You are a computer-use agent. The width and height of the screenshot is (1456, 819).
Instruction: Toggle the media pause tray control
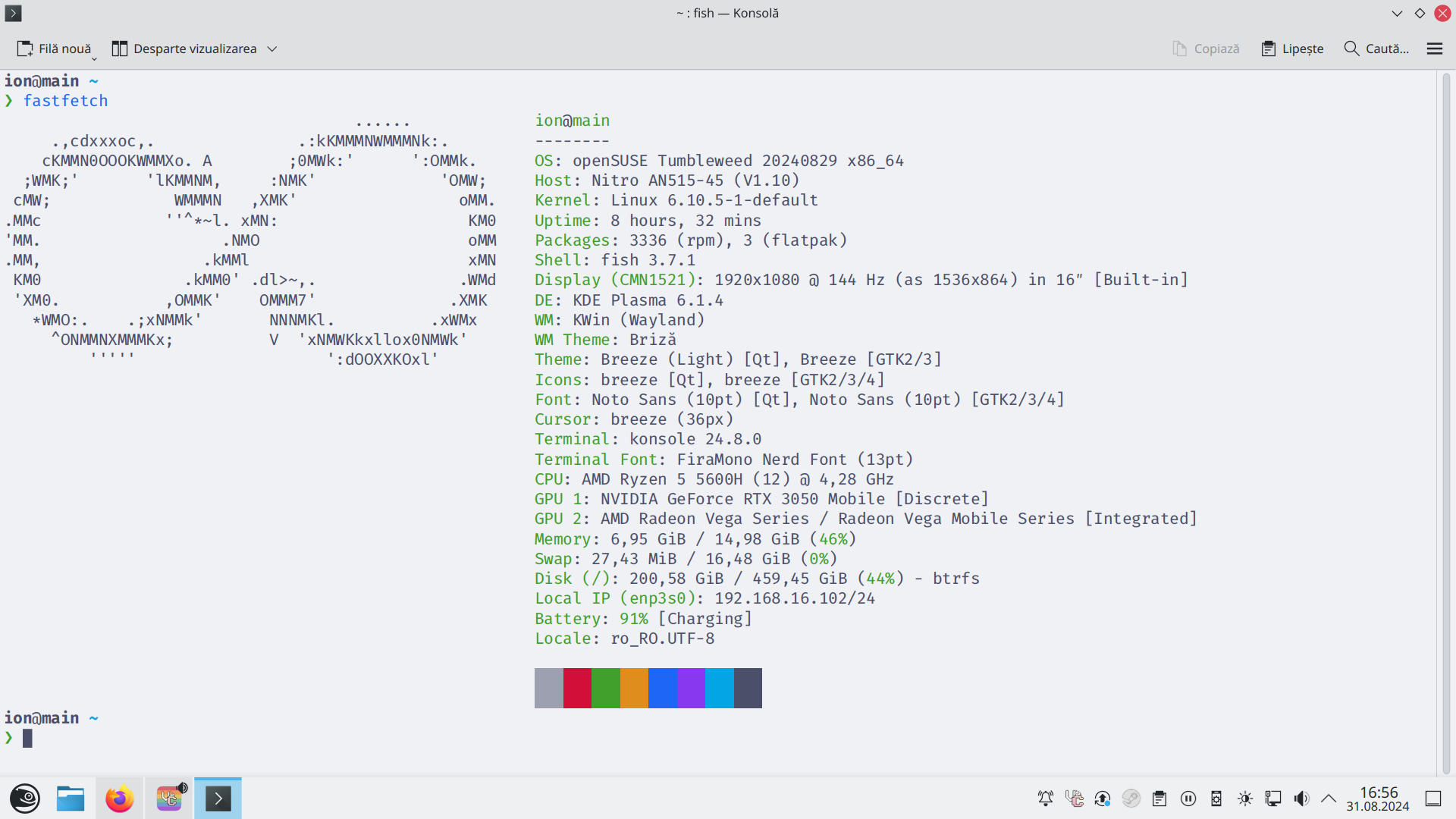(x=1188, y=799)
